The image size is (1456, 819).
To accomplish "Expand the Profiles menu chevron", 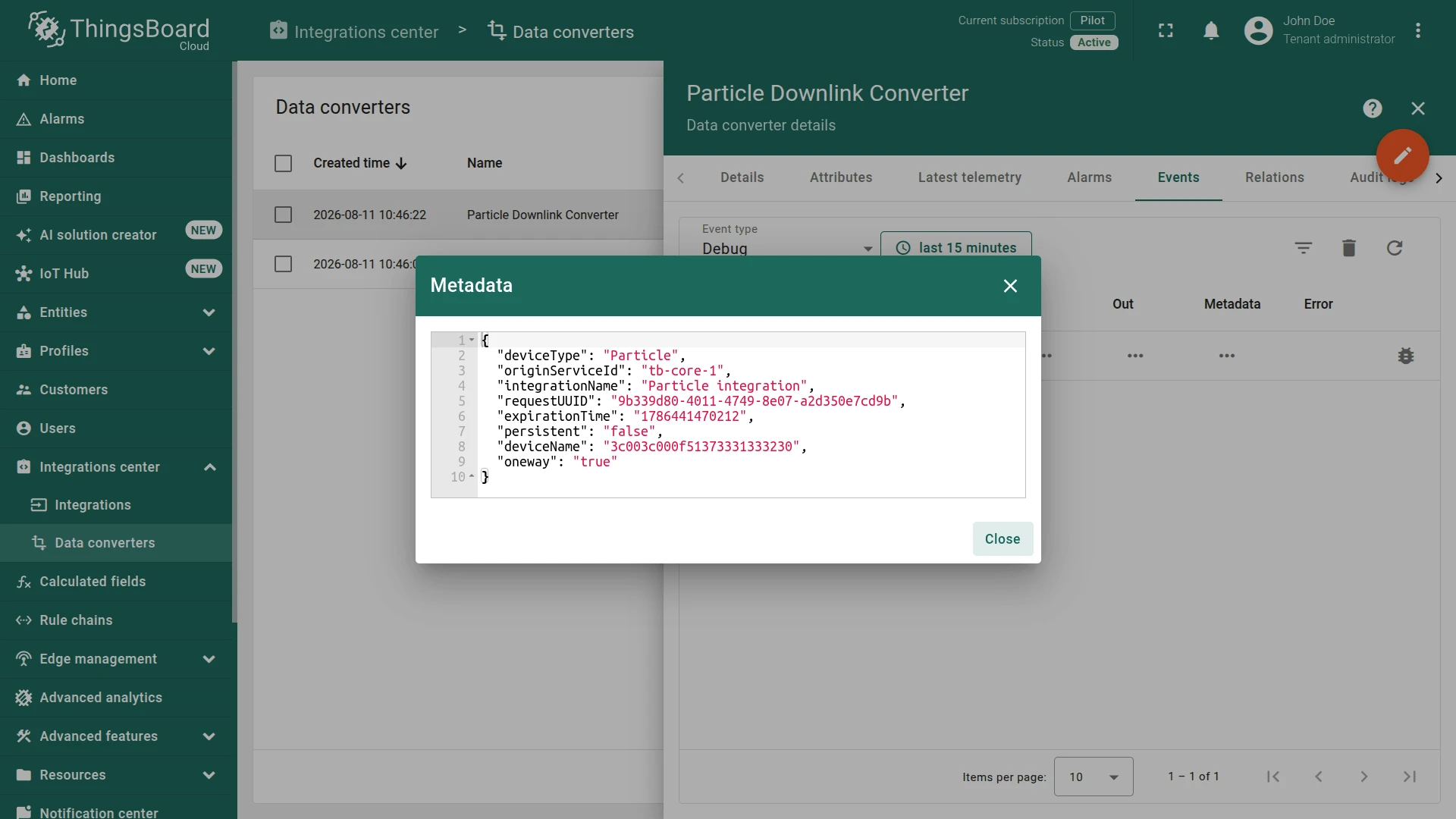I will [x=209, y=351].
